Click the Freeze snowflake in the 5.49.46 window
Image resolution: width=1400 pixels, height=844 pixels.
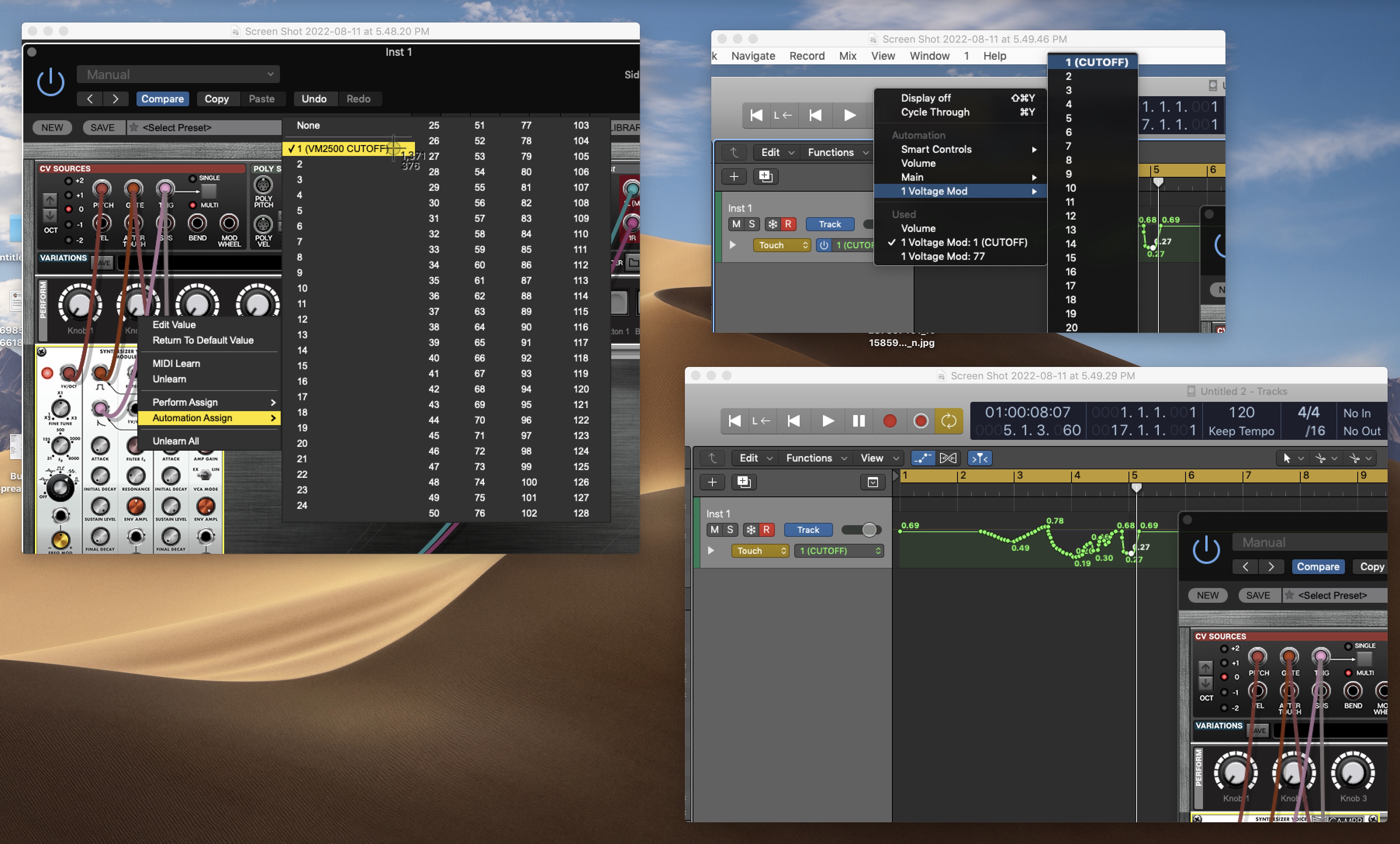click(773, 224)
